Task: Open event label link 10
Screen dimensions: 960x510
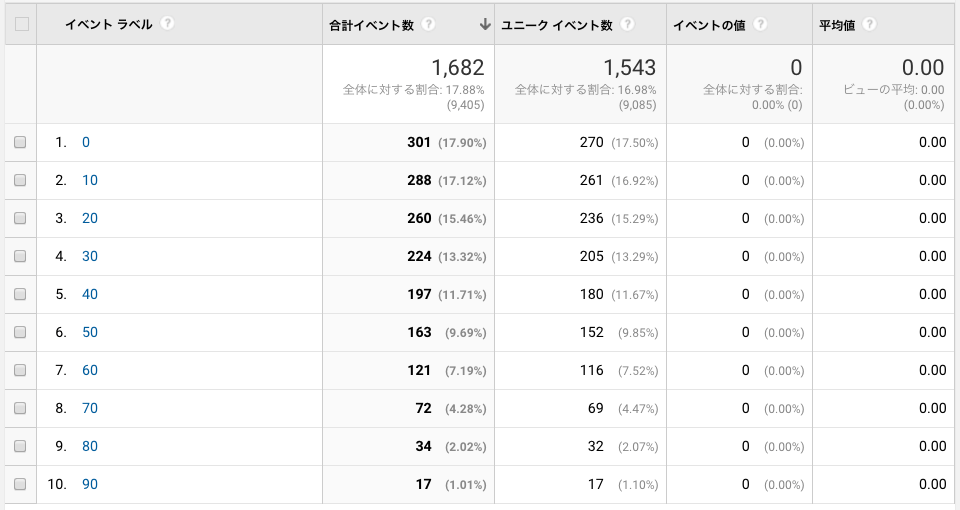Action: click(89, 180)
